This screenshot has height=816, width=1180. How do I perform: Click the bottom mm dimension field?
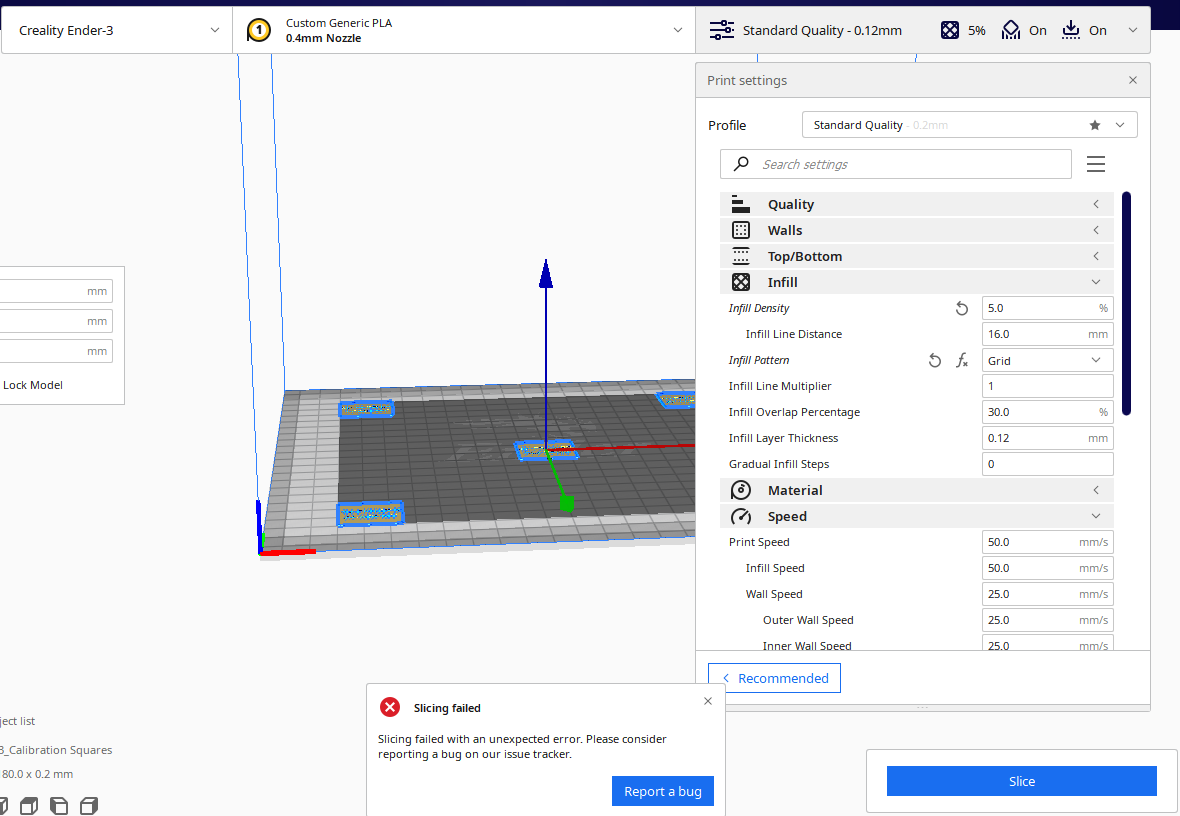tap(56, 352)
